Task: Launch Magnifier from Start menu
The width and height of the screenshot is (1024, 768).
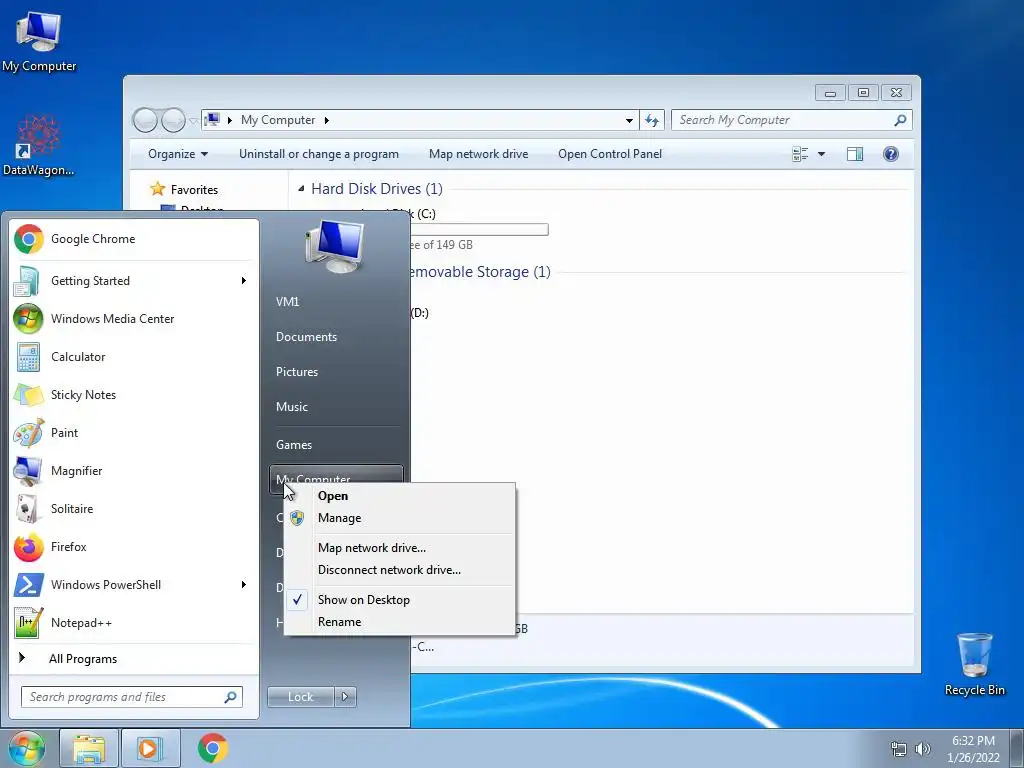Action: (134, 471)
